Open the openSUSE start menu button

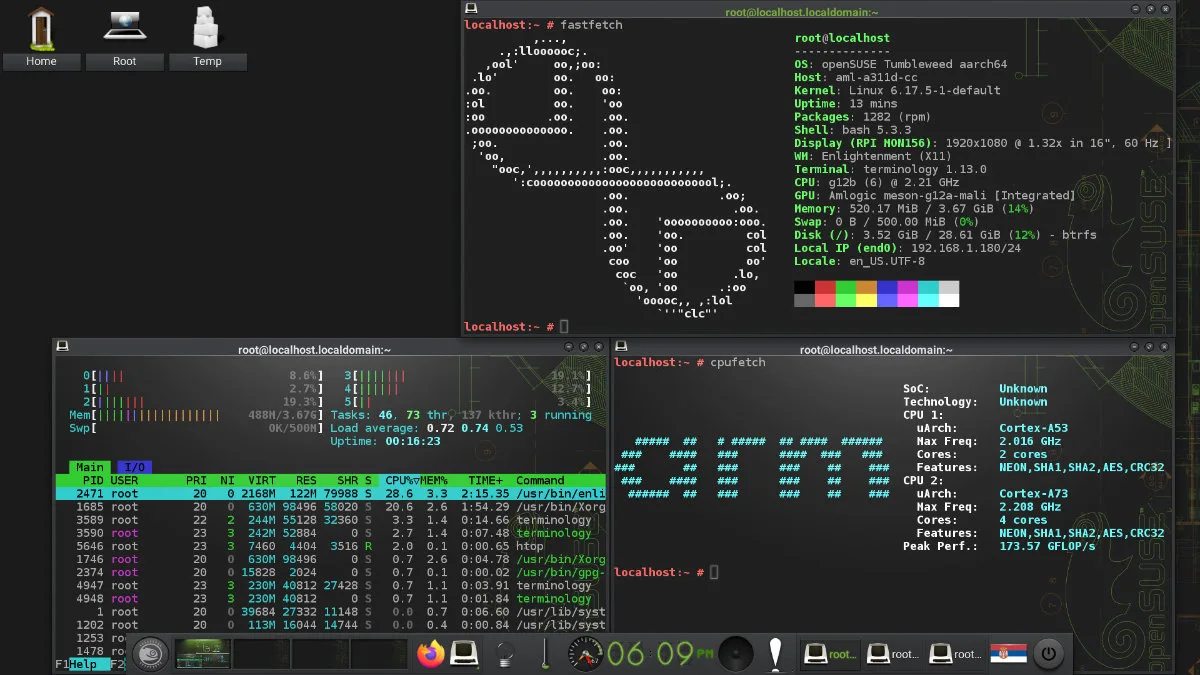[x=150, y=654]
